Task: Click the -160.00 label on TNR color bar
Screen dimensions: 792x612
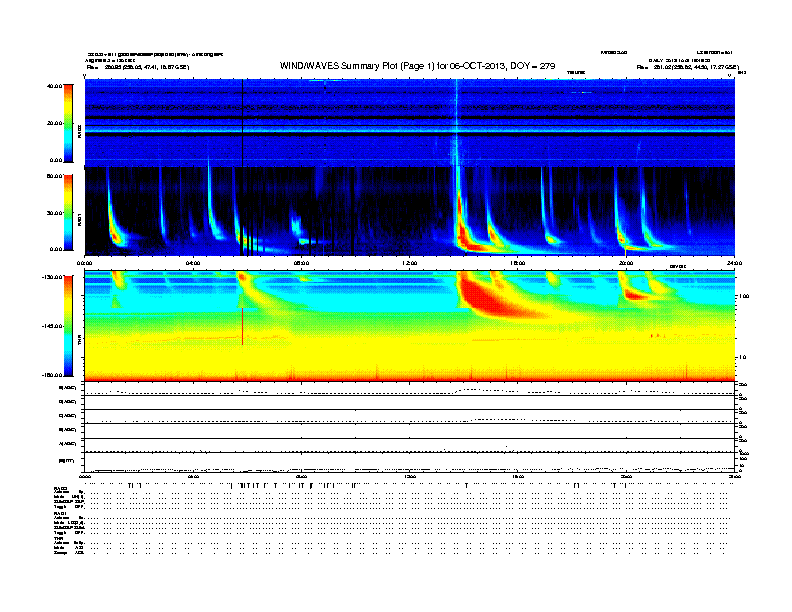Action: 53,375
